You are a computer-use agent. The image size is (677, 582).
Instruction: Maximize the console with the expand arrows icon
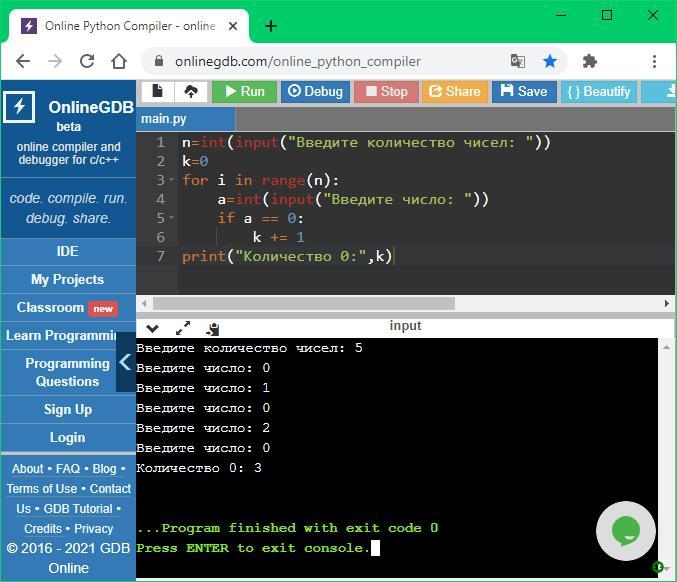[183, 327]
